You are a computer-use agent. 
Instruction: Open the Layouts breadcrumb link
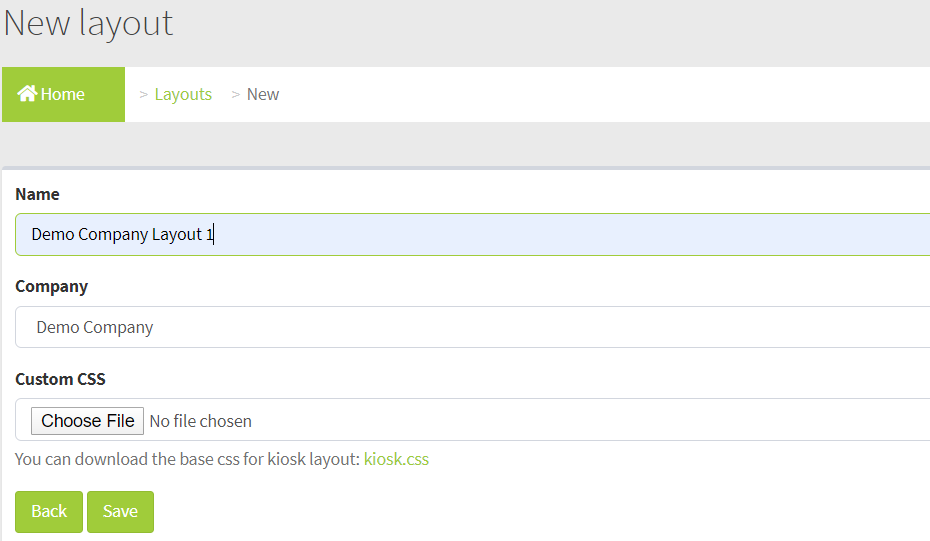[x=183, y=94]
